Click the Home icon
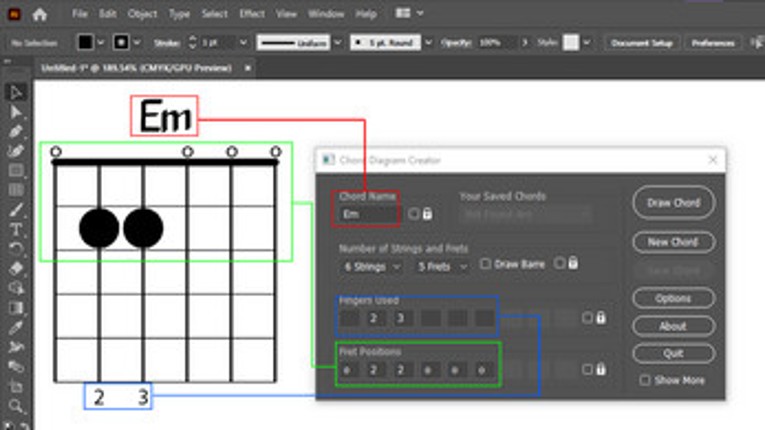Viewport: 765px width, 430px height. [40, 14]
